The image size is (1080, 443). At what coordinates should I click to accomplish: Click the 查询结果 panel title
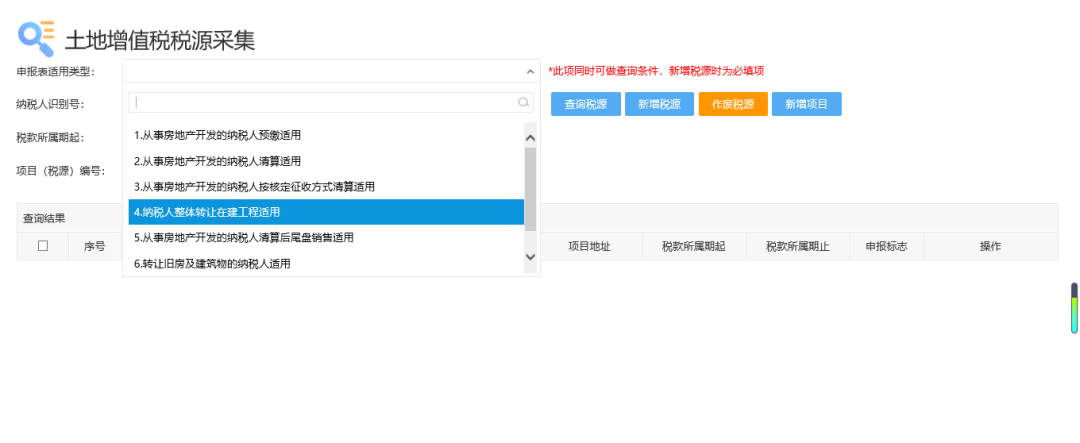pos(44,218)
